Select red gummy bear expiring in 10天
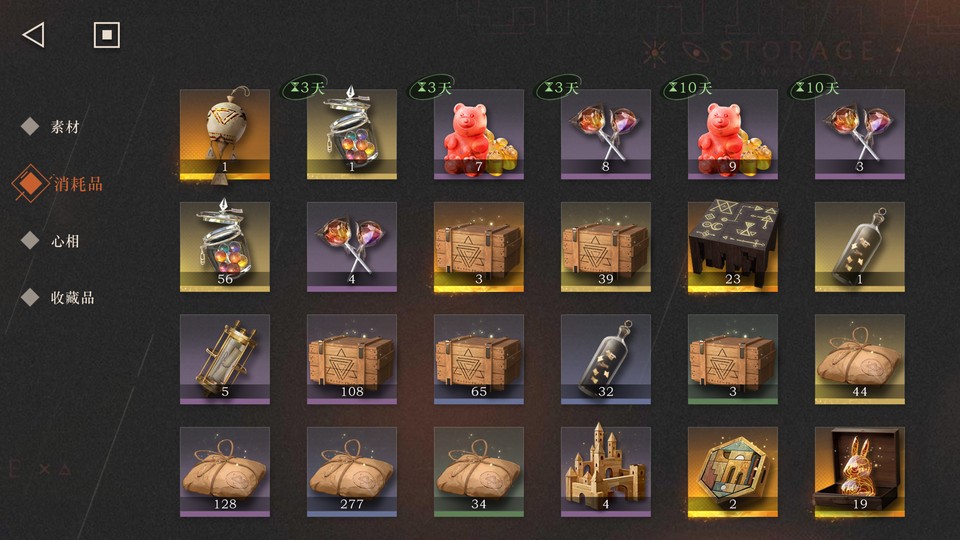960x540 pixels. click(x=733, y=135)
